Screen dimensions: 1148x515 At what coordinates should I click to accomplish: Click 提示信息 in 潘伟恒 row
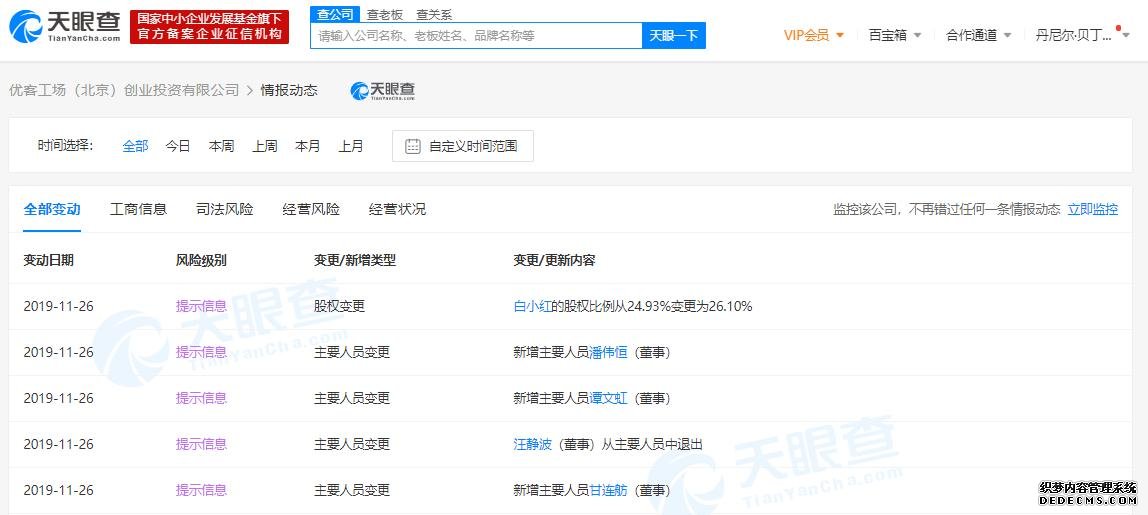[x=201, y=352]
